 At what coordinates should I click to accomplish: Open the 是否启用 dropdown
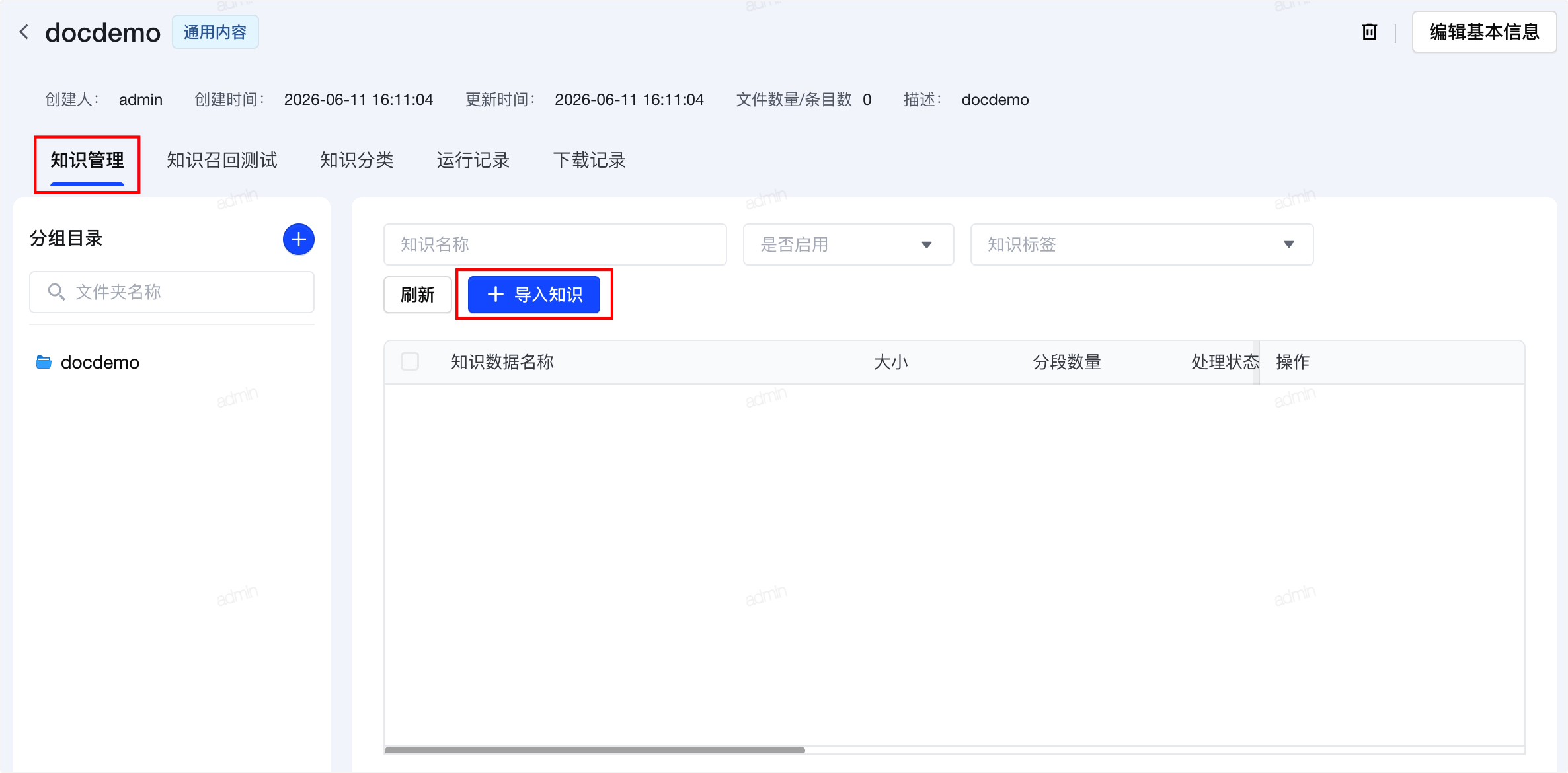(849, 244)
